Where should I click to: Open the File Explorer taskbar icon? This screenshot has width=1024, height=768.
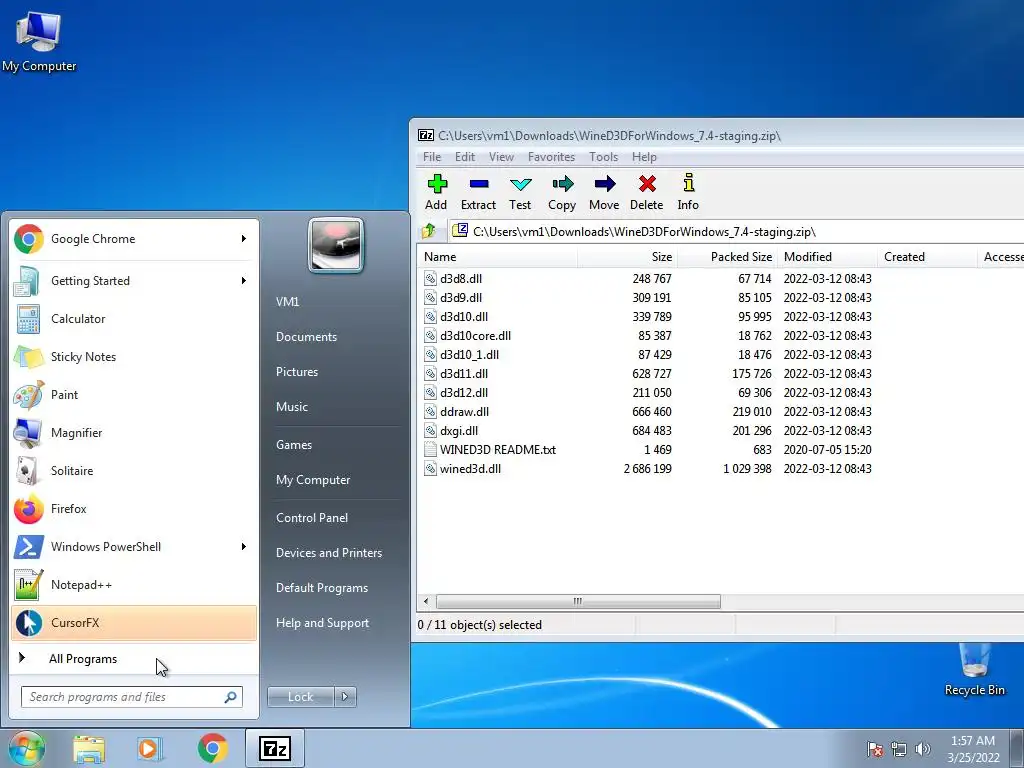point(89,748)
